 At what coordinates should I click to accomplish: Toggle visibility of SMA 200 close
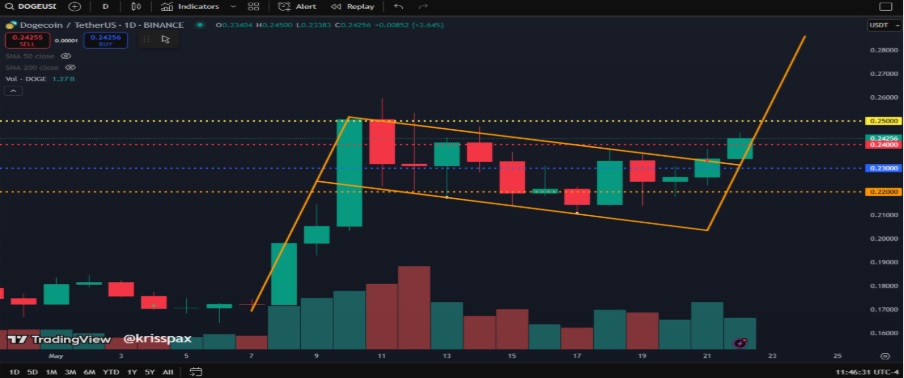tap(70, 67)
